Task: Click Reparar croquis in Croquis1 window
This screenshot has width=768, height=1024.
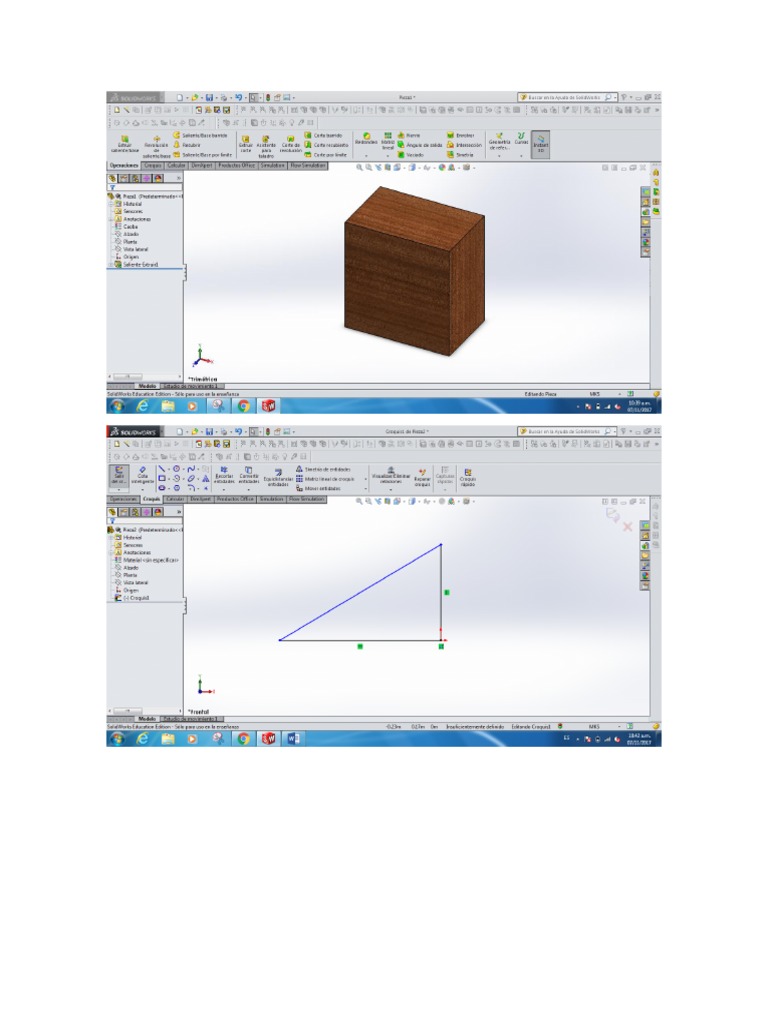Action: pyautogui.click(x=423, y=477)
